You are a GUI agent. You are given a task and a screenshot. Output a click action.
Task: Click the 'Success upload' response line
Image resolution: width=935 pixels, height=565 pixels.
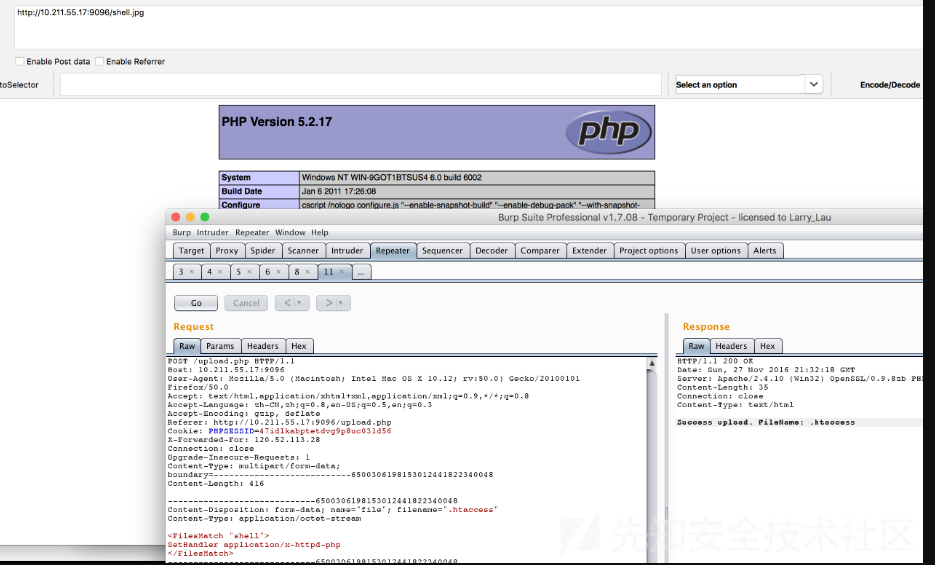[766, 423]
